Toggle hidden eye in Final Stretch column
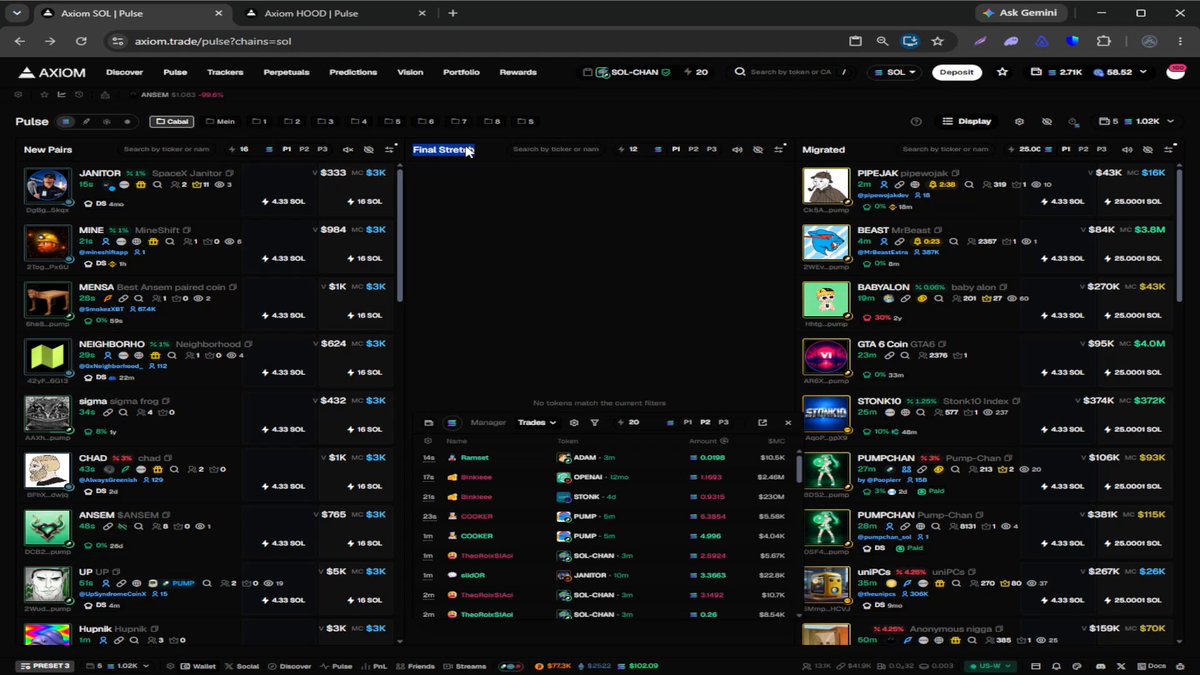This screenshot has width=1200, height=675. [757, 149]
